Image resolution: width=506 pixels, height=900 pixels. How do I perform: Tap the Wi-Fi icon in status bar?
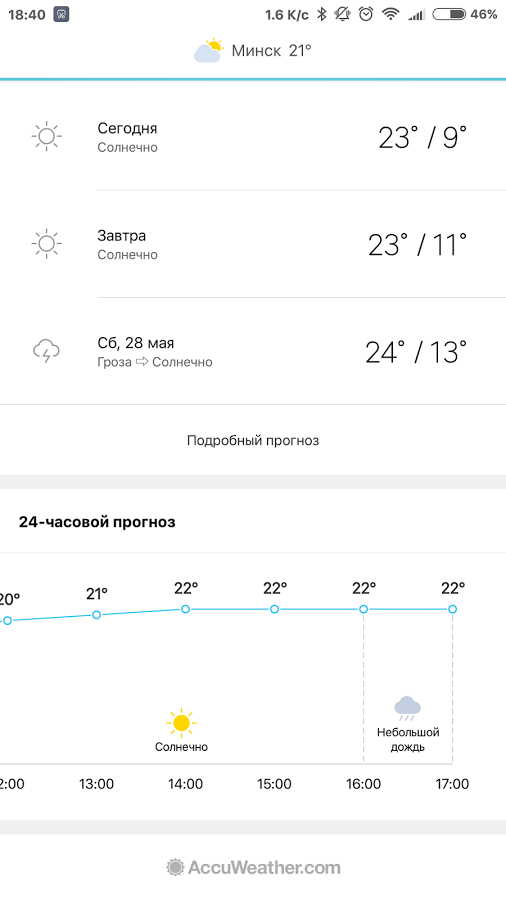click(391, 14)
